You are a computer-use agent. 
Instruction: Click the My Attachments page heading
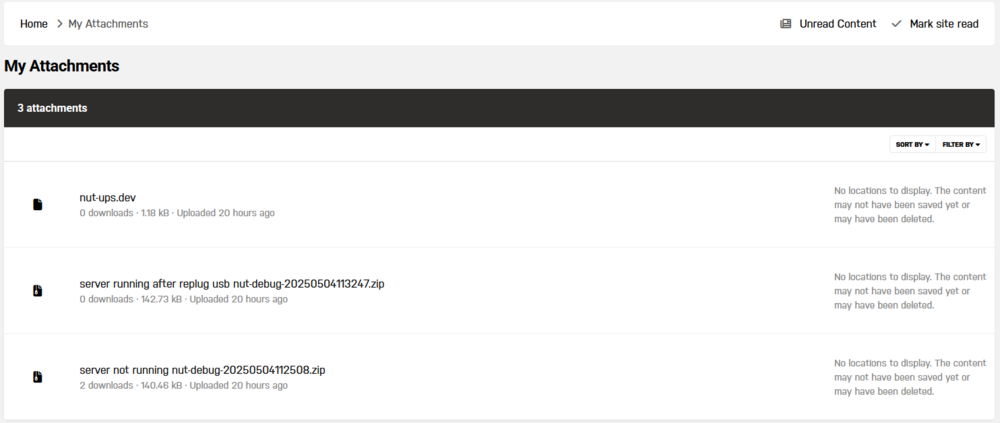pos(62,66)
